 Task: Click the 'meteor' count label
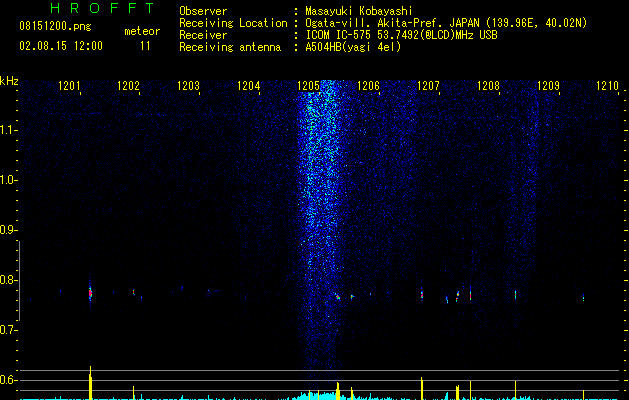[x=142, y=31]
